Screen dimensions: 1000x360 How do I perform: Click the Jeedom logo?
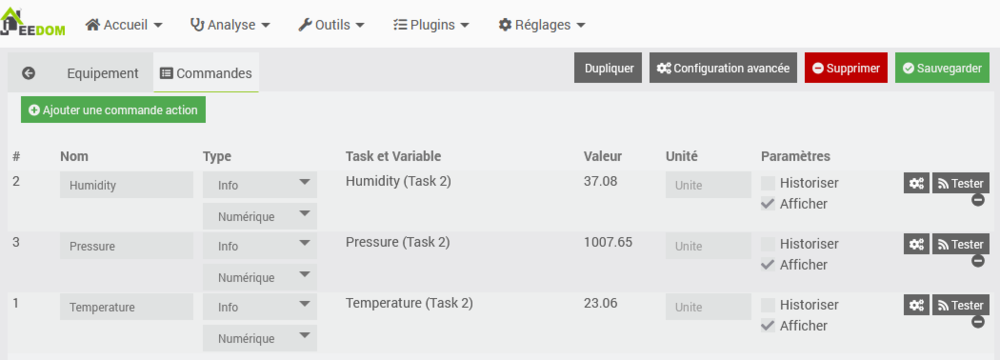click(33, 22)
